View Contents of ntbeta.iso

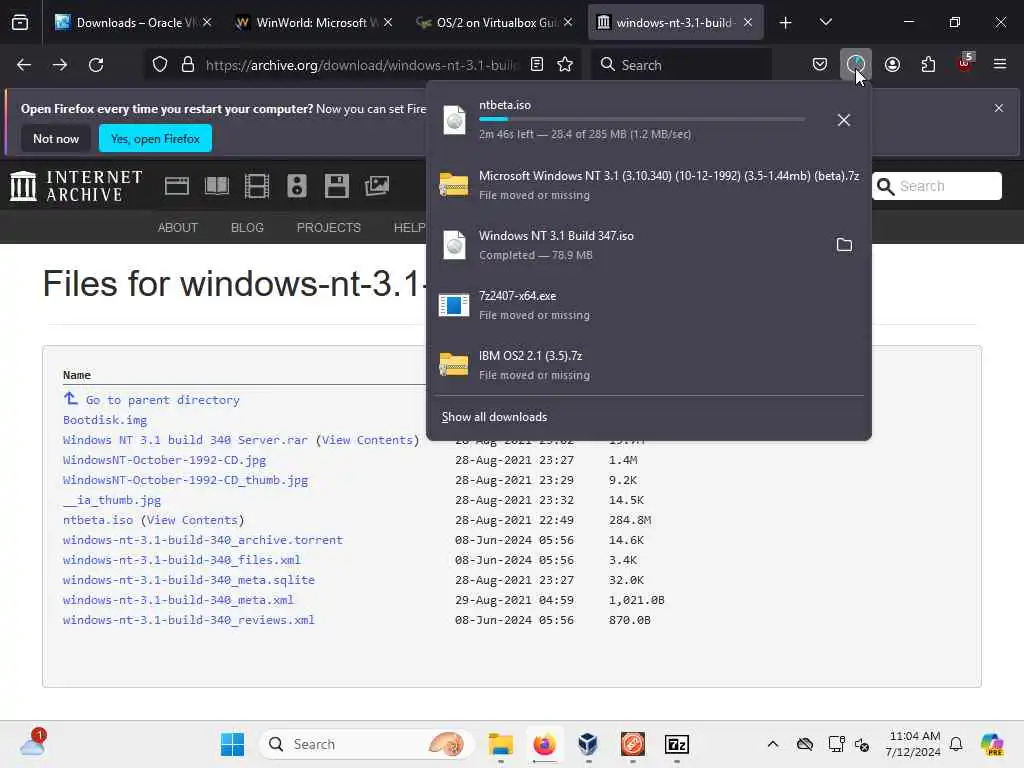[x=192, y=520]
